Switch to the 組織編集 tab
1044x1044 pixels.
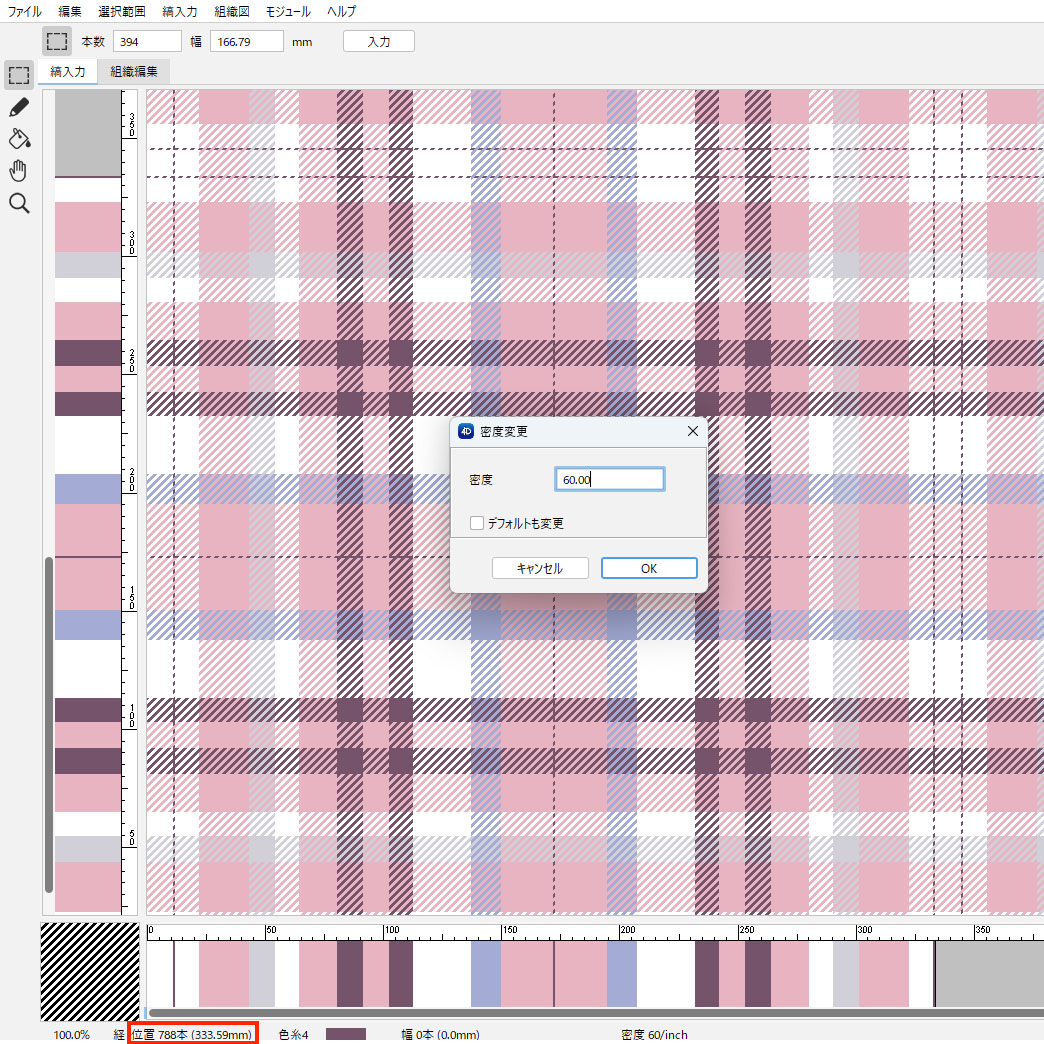click(x=134, y=72)
